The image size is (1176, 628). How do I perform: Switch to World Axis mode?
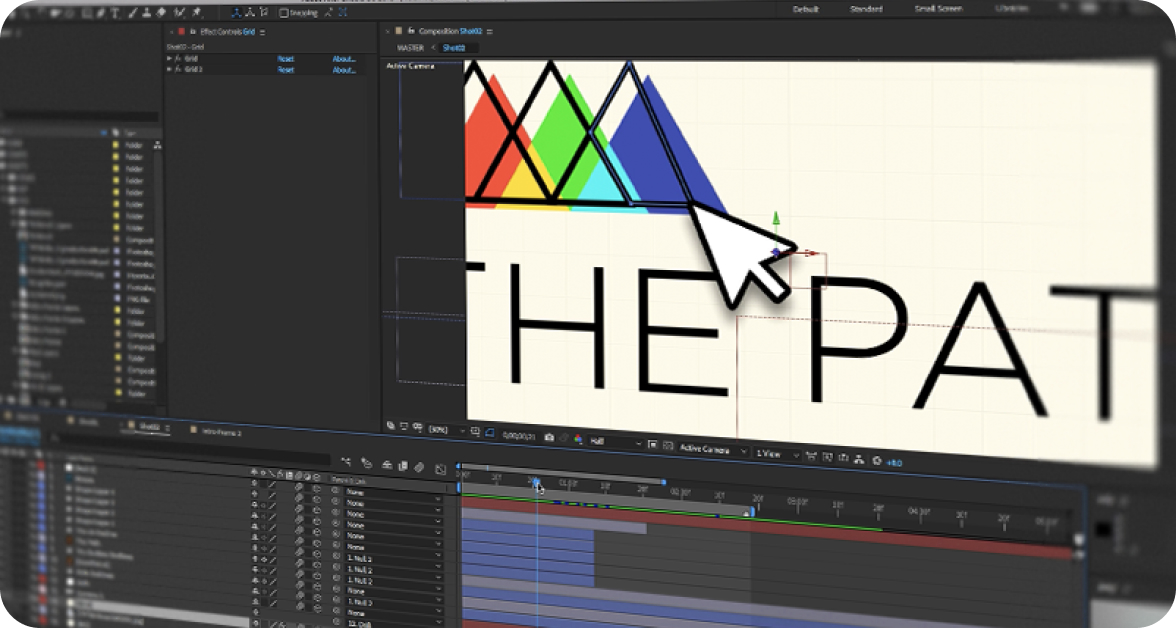(250, 12)
